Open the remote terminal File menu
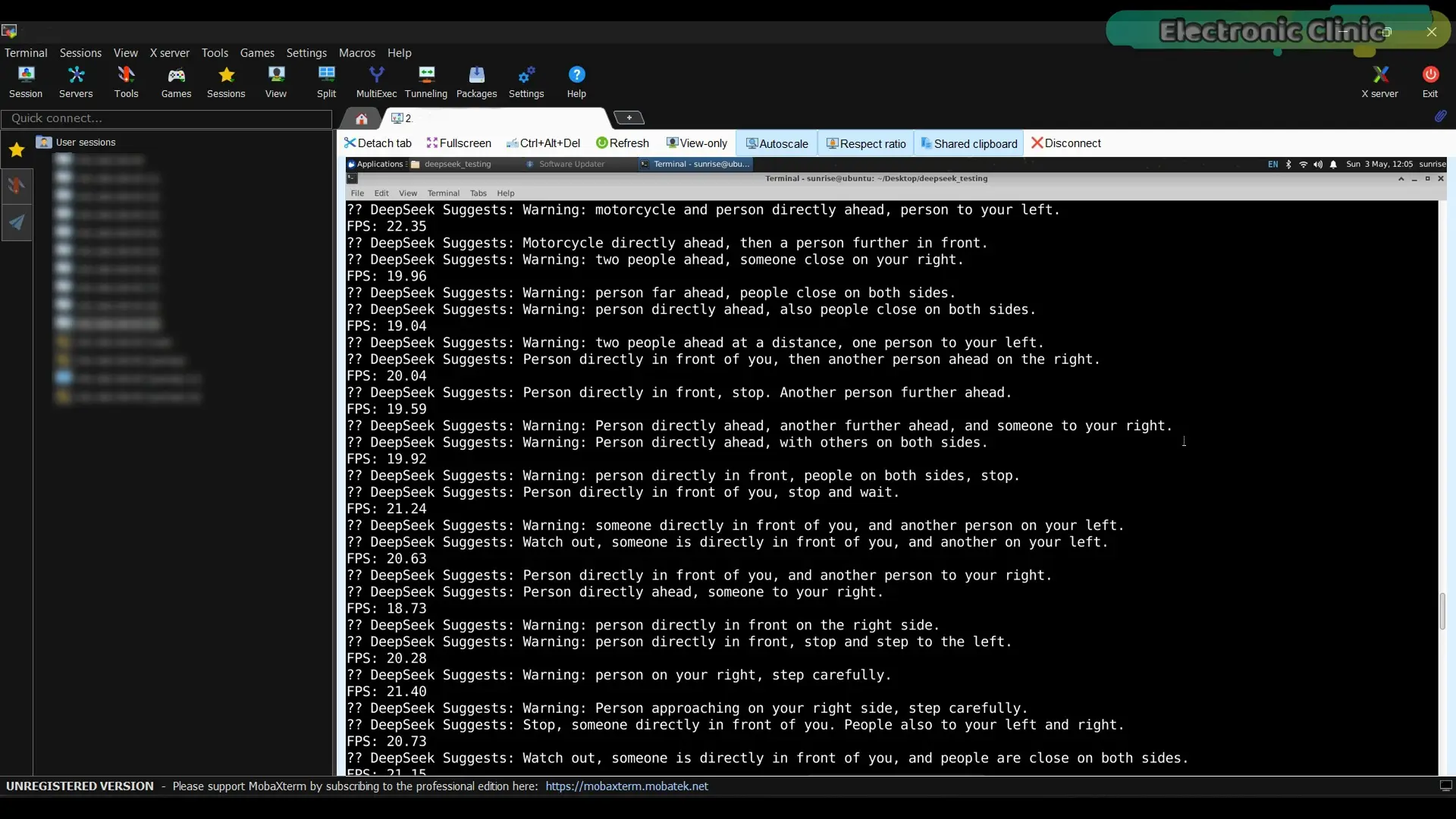1456x819 pixels. pyautogui.click(x=357, y=193)
